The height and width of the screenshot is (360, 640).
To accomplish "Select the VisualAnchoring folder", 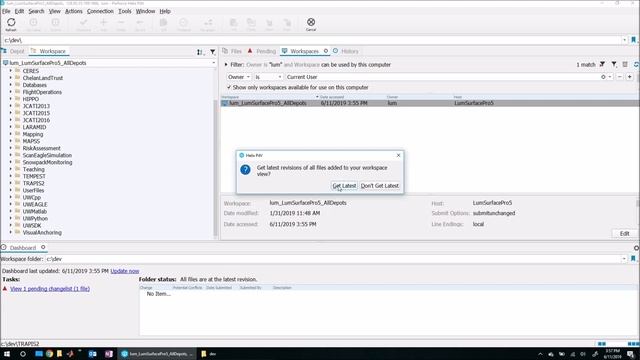I will [x=42, y=232].
